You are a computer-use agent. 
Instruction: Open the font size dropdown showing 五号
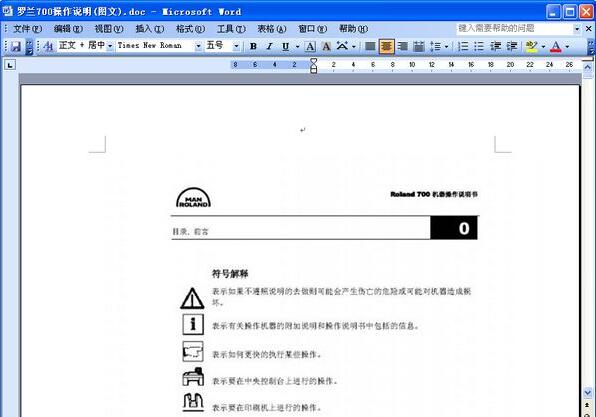pos(236,46)
